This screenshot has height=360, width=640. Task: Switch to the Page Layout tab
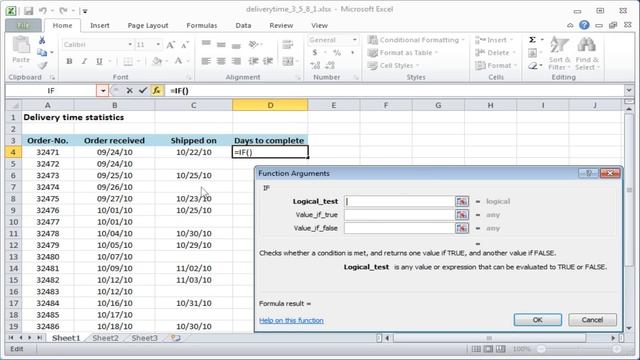tap(148, 25)
